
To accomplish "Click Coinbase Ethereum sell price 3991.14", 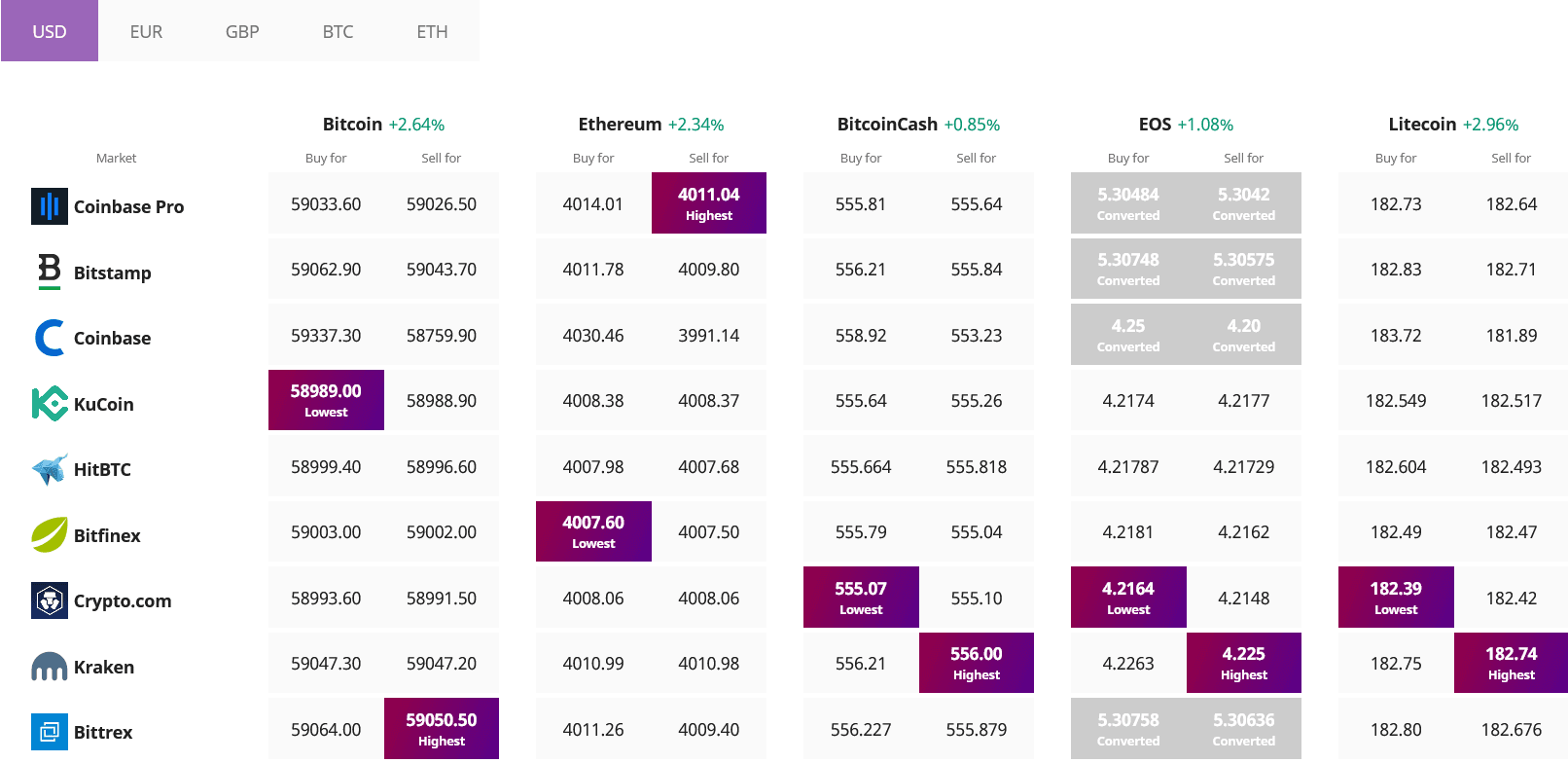I will (x=709, y=335).
